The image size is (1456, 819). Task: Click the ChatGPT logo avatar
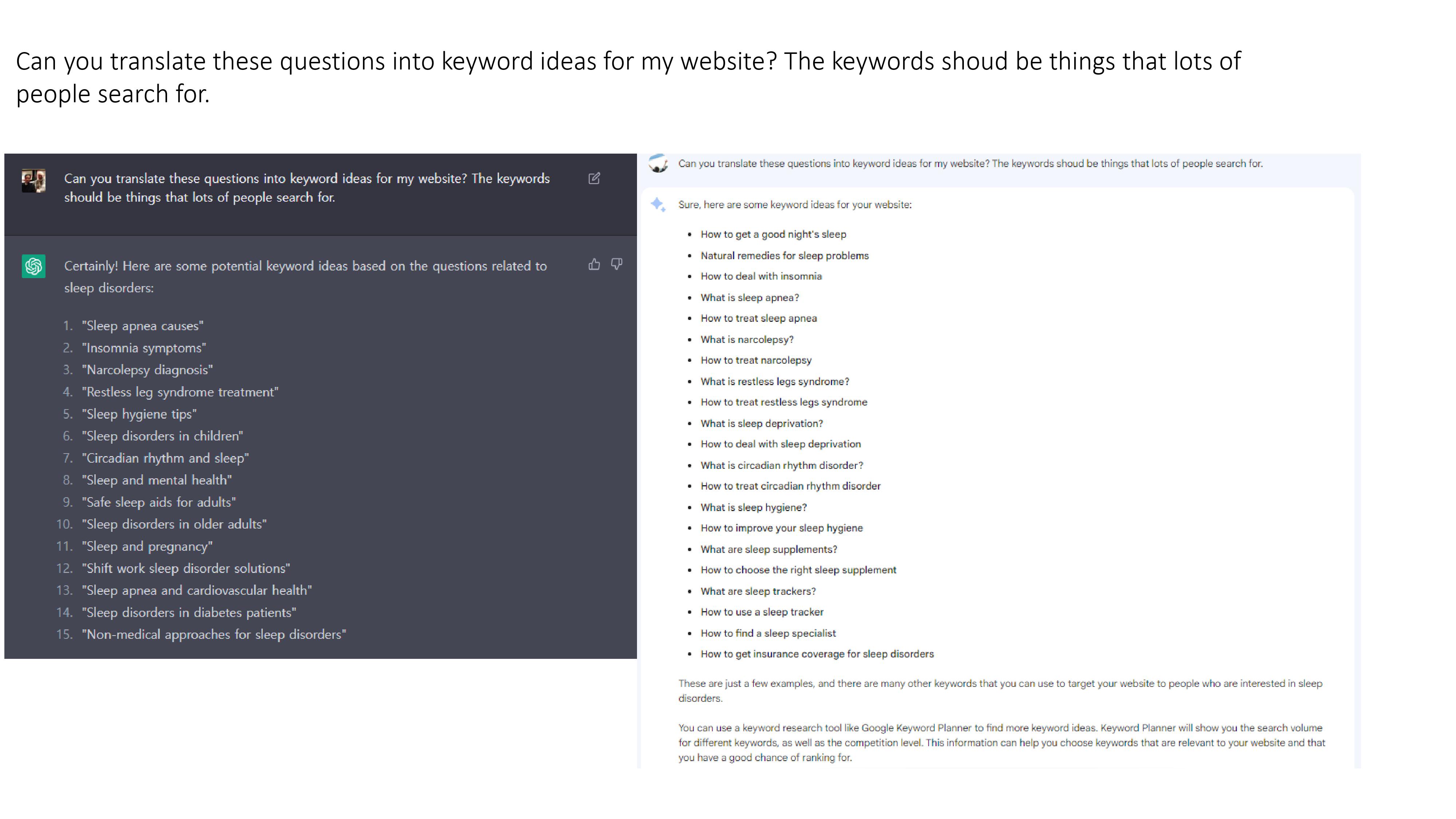click(33, 266)
